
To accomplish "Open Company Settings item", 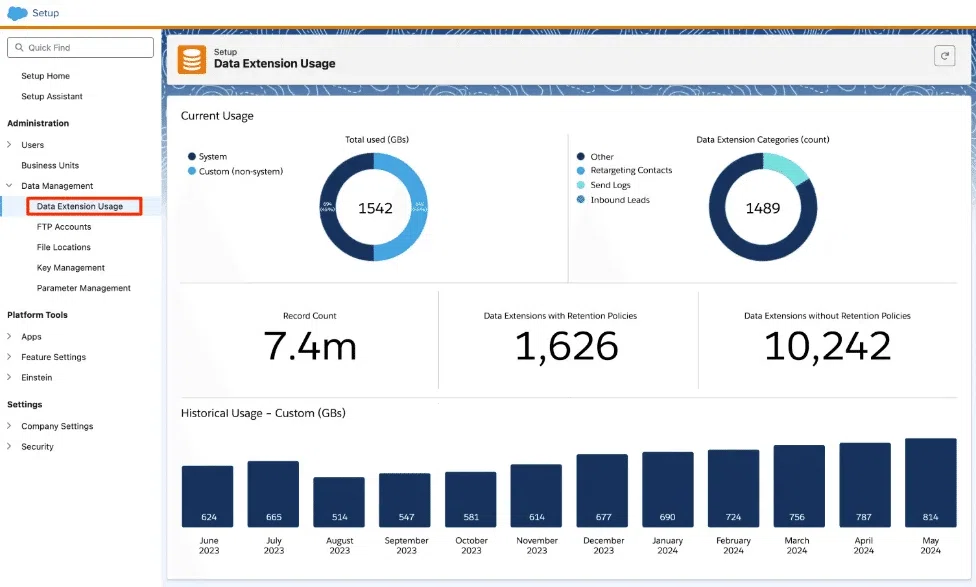I will click(57, 426).
